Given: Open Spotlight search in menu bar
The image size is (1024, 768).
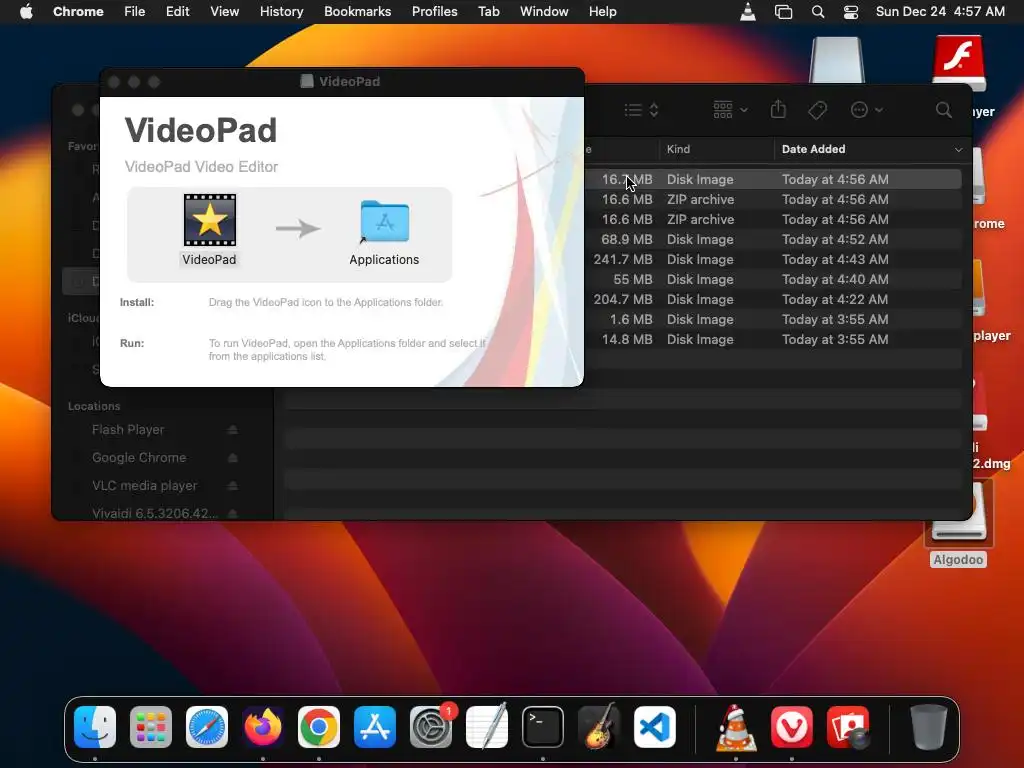Looking at the screenshot, I should [x=818, y=12].
